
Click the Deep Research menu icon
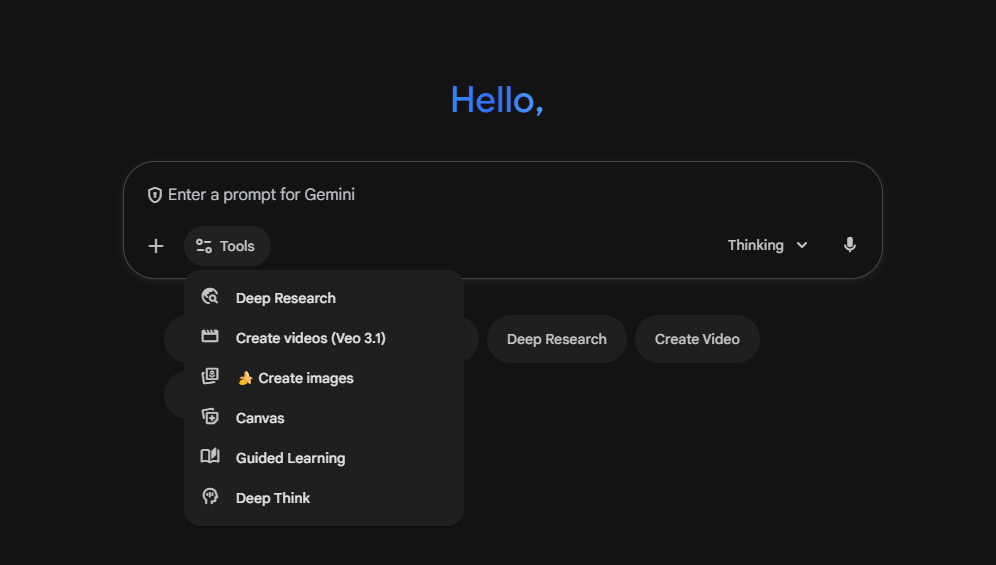coord(210,297)
